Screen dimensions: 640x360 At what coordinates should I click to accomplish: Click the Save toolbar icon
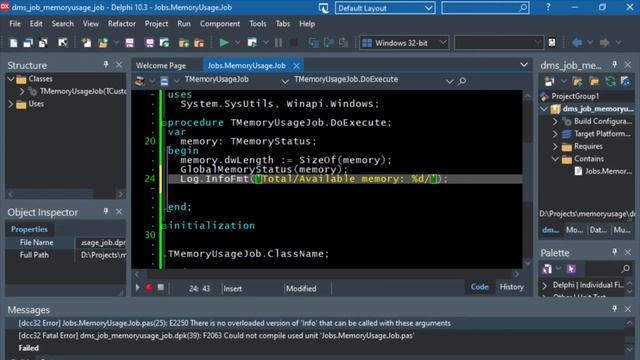click(x=129, y=43)
